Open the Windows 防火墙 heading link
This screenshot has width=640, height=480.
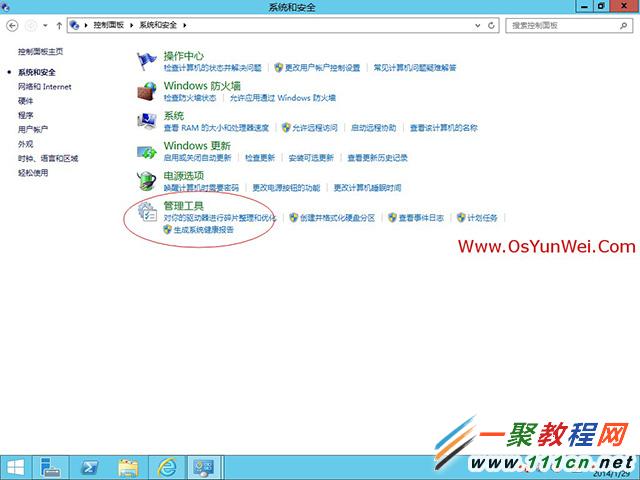[x=202, y=86]
